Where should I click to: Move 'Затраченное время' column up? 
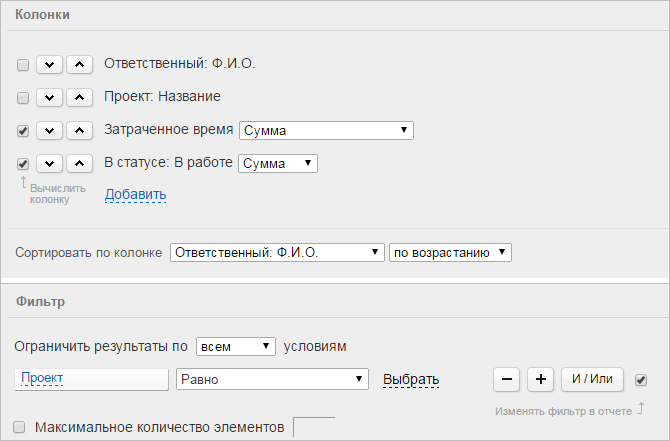[x=79, y=130]
